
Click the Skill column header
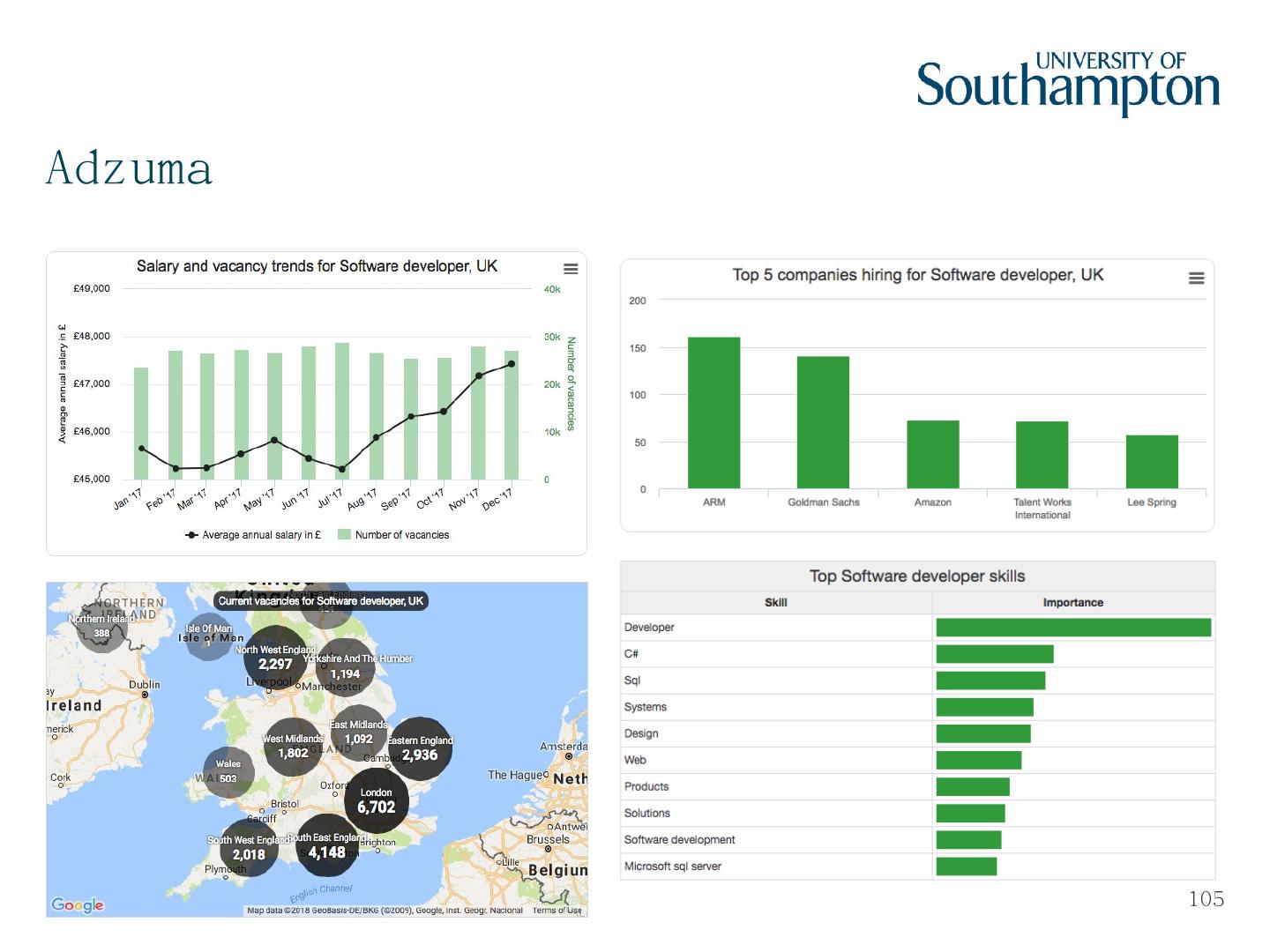pos(776,603)
